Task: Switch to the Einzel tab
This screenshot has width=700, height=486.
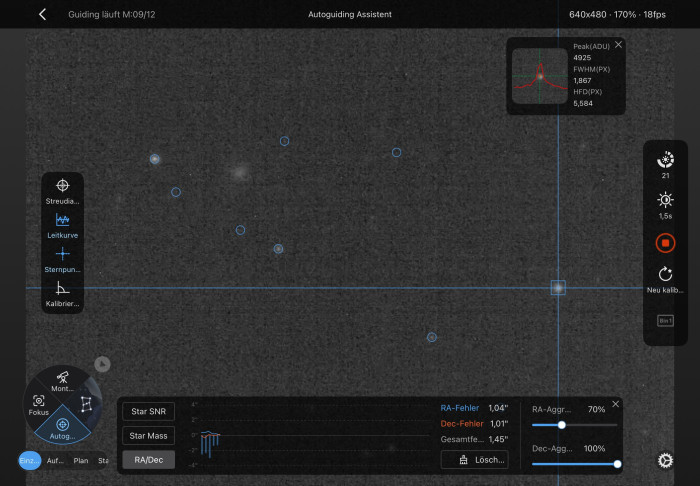Action: click(x=29, y=461)
